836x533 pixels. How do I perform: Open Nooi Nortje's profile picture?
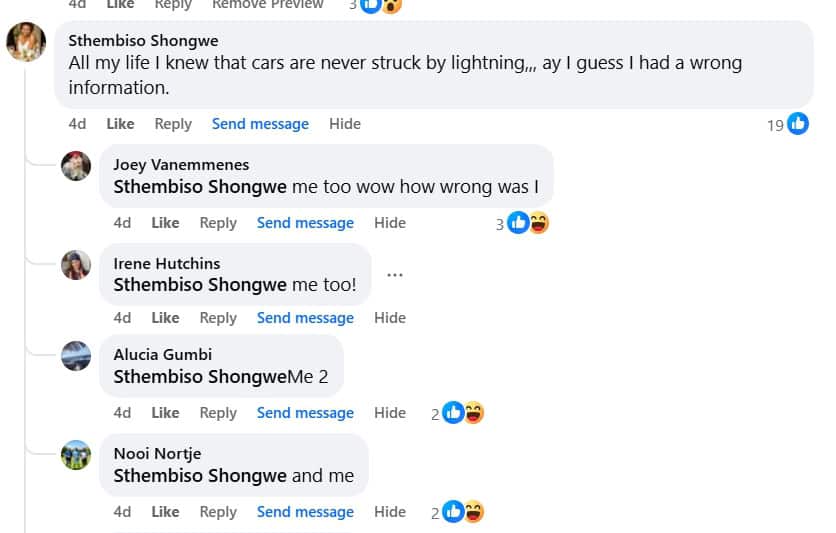coord(76,454)
